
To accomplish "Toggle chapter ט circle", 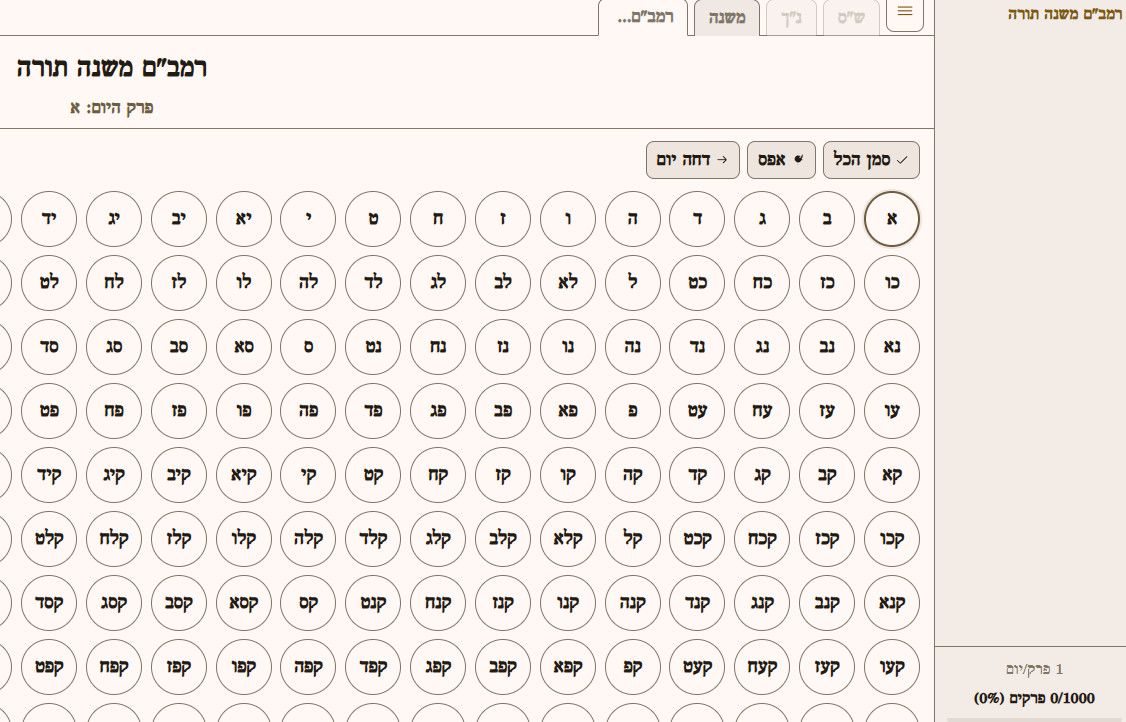I will tap(373, 218).
